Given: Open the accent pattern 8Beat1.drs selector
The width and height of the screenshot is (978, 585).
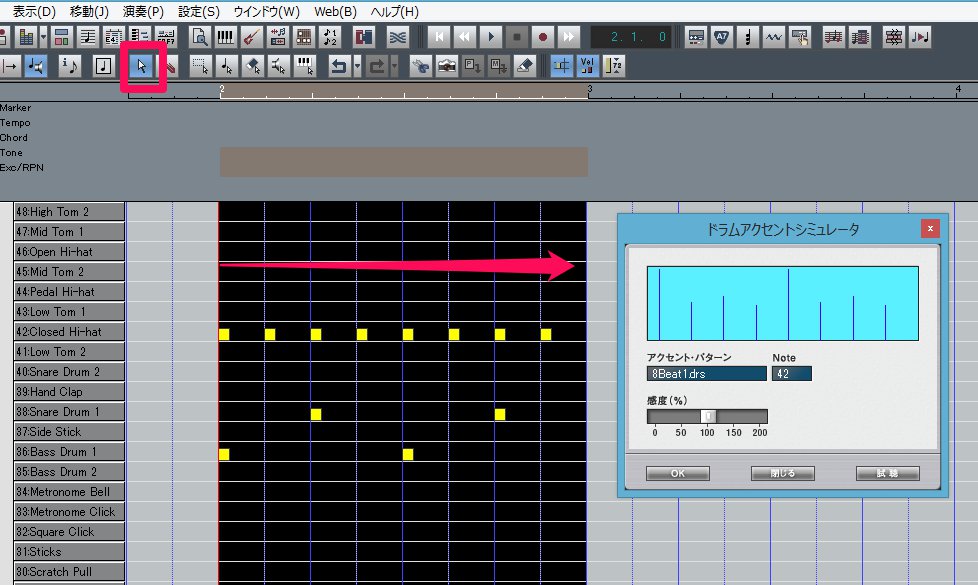Looking at the screenshot, I should pyautogui.click(x=706, y=373).
